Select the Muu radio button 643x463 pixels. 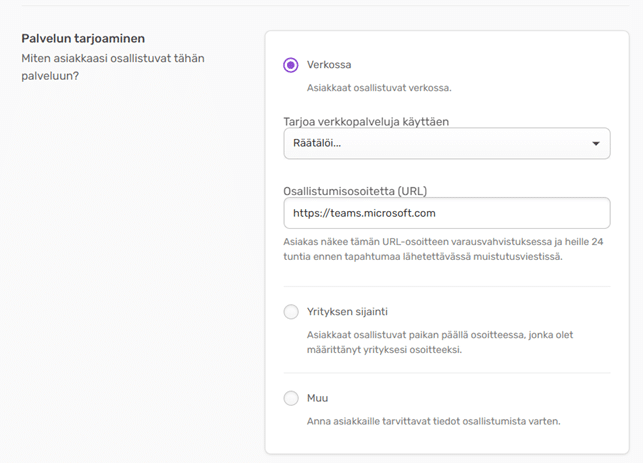(291, 398)
